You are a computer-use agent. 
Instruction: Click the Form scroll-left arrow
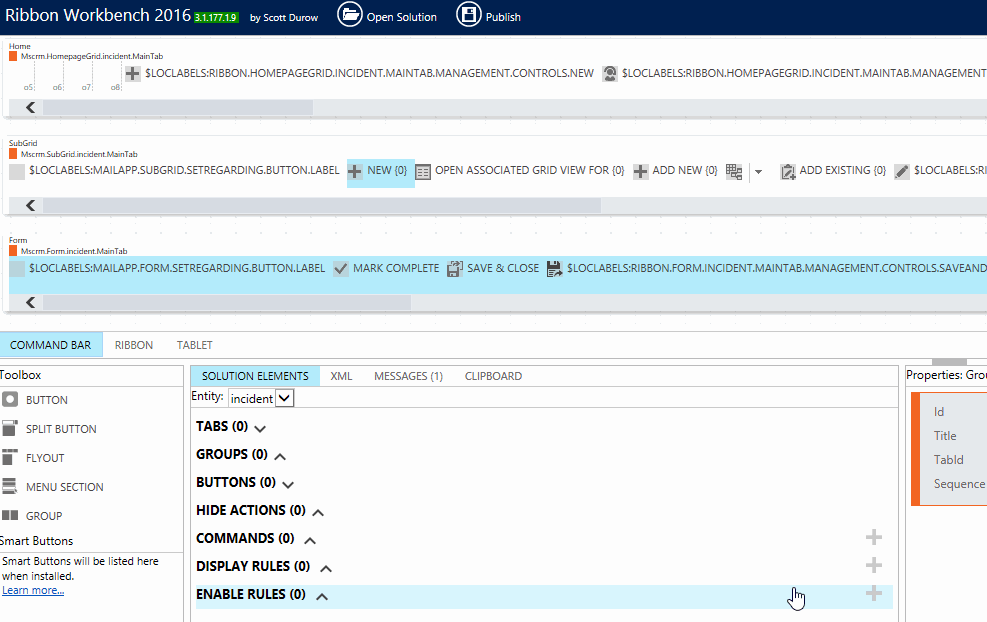tap(30, 303)
